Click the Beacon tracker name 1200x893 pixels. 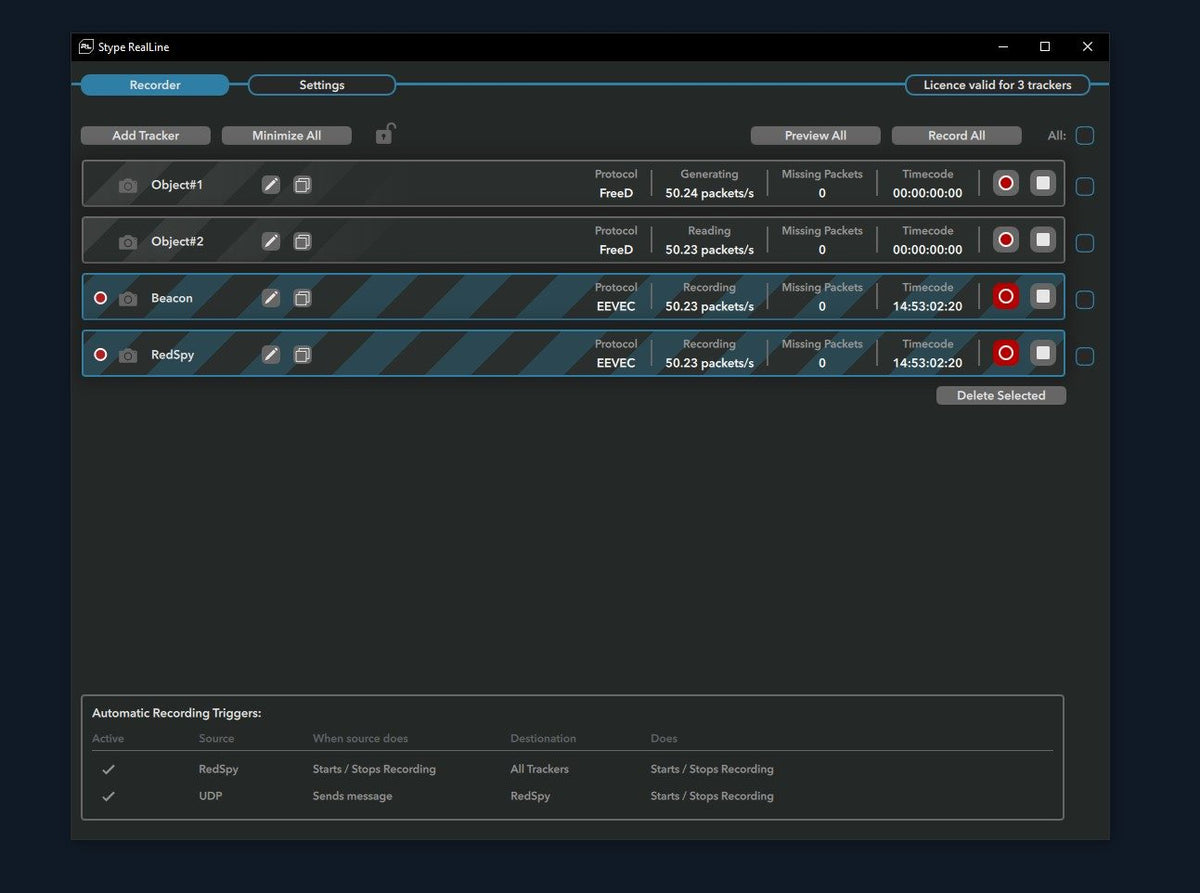pos(172,298)
